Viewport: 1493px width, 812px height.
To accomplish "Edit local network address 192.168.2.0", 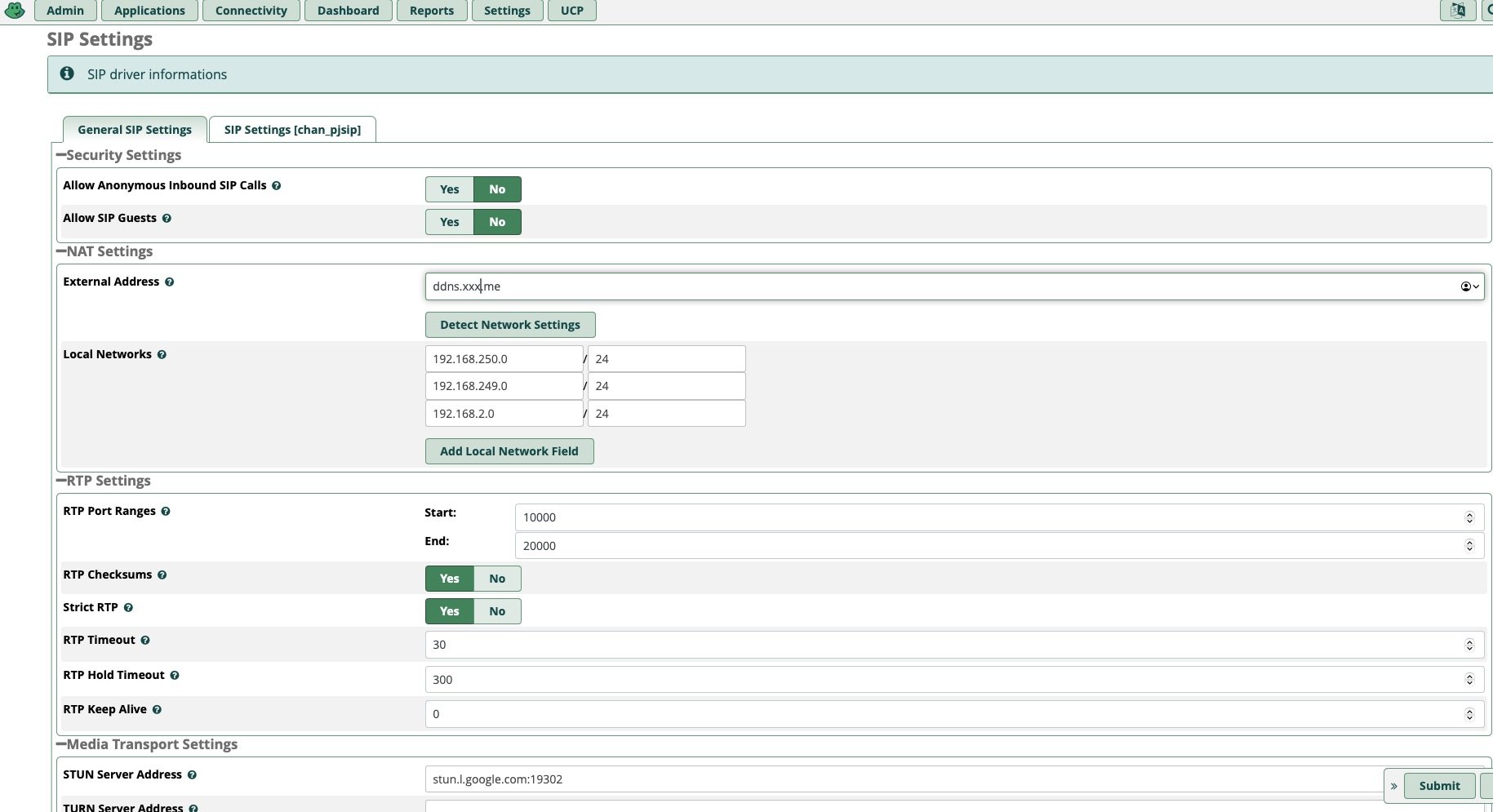I will pos(504,414).
